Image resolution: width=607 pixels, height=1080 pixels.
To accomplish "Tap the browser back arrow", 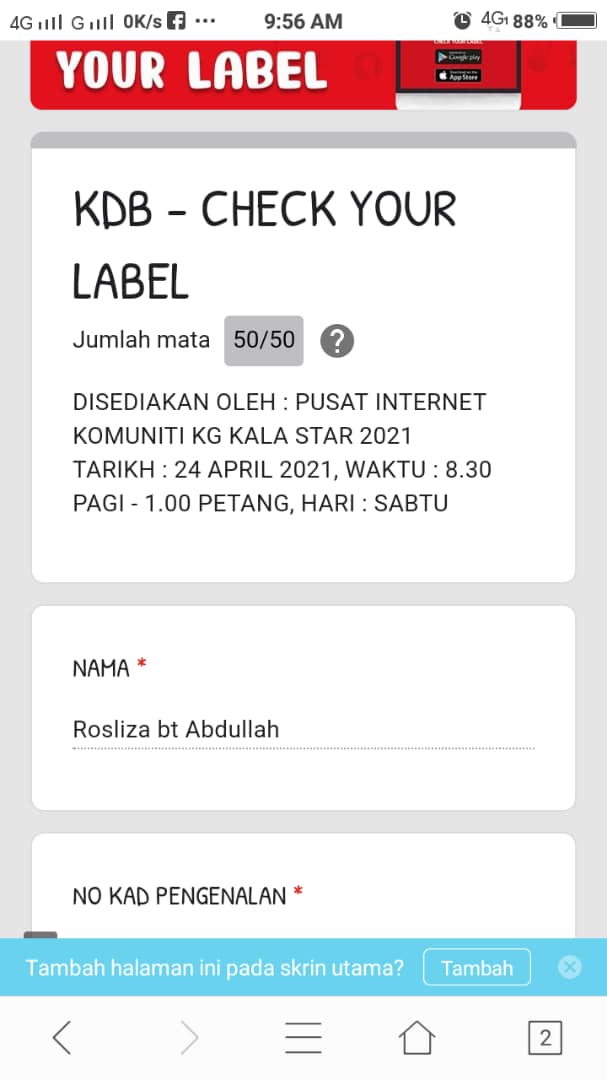I will pyautogui.click(x=62, y=1037).
